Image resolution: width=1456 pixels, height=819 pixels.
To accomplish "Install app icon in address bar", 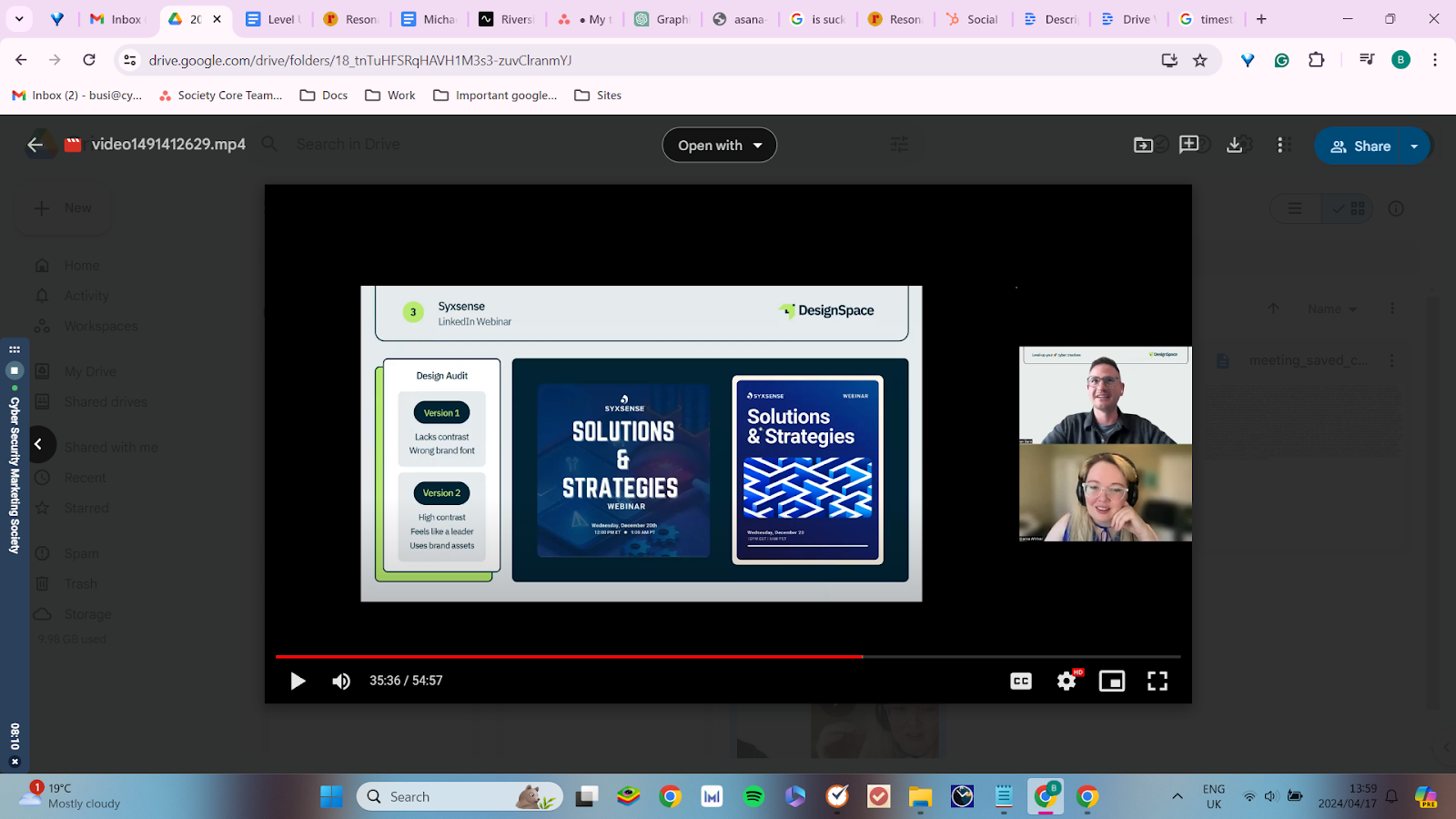I will (x=1169, y=60).
